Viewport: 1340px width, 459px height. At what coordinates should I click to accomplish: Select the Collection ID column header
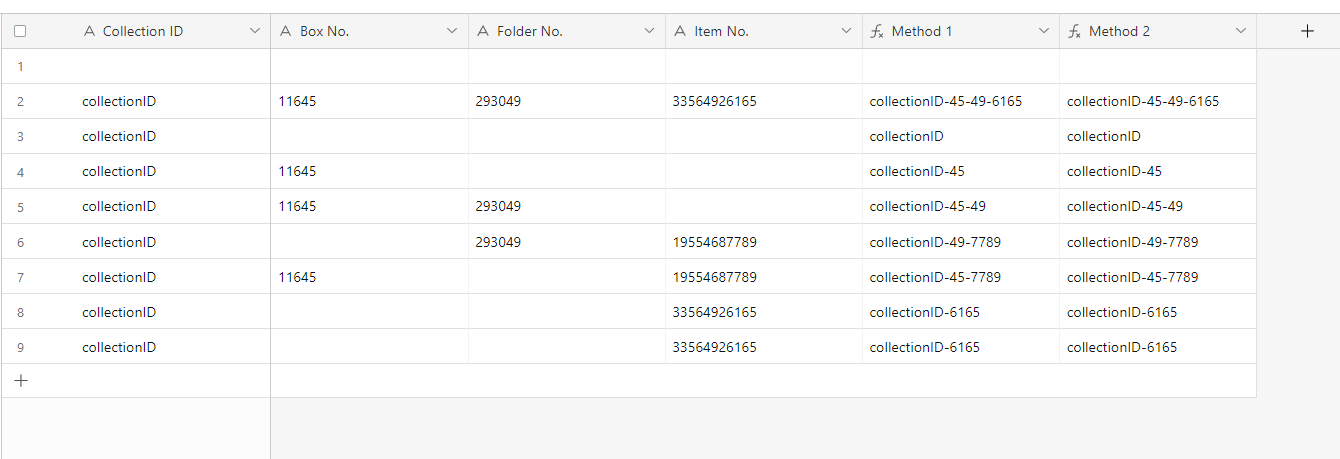[143, 31]
